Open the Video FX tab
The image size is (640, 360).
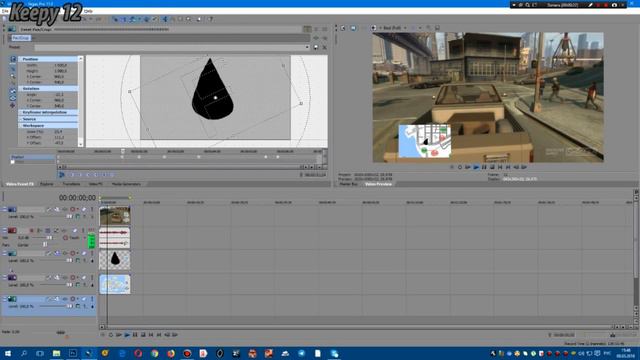[96, 184]
